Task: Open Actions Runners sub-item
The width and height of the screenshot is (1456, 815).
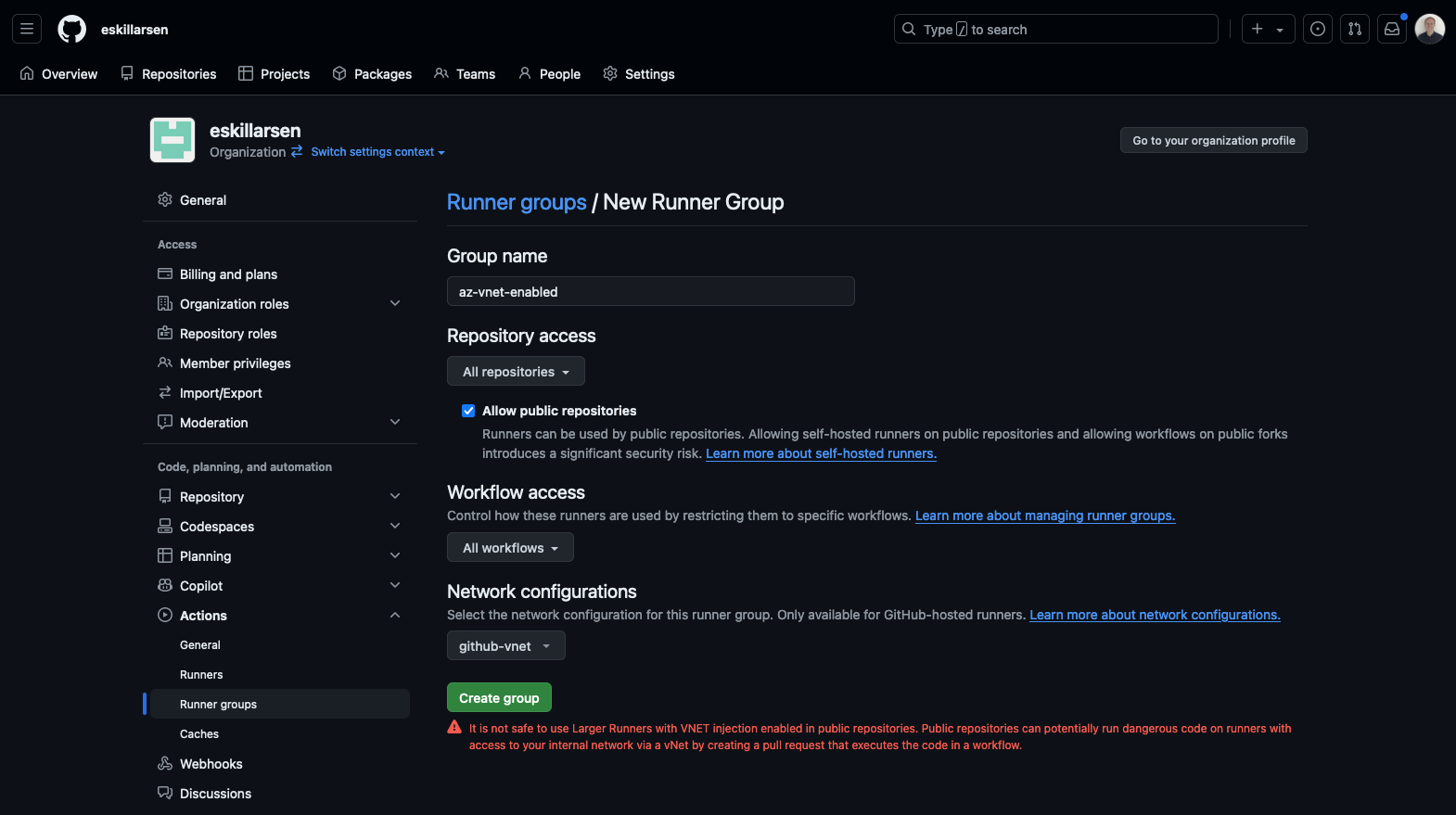Action: coord(280,674)
